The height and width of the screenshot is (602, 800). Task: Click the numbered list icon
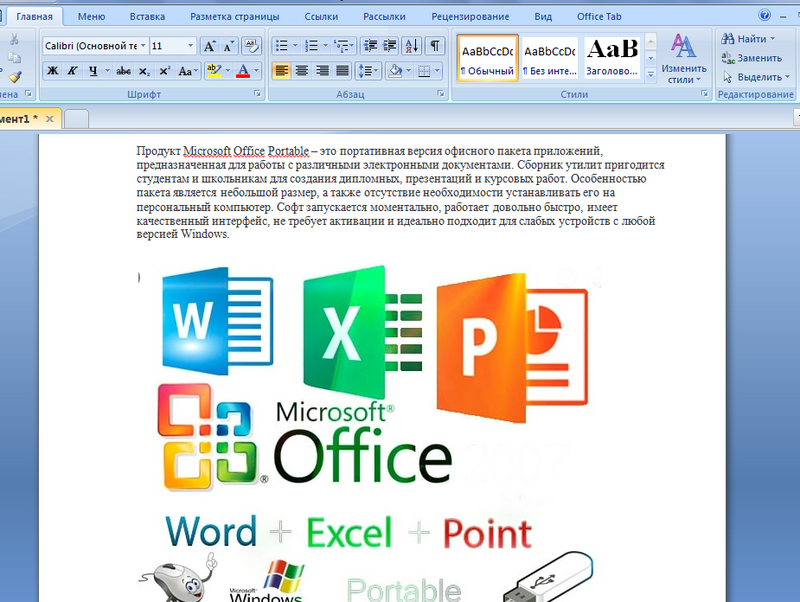click(x=311, y=46)
